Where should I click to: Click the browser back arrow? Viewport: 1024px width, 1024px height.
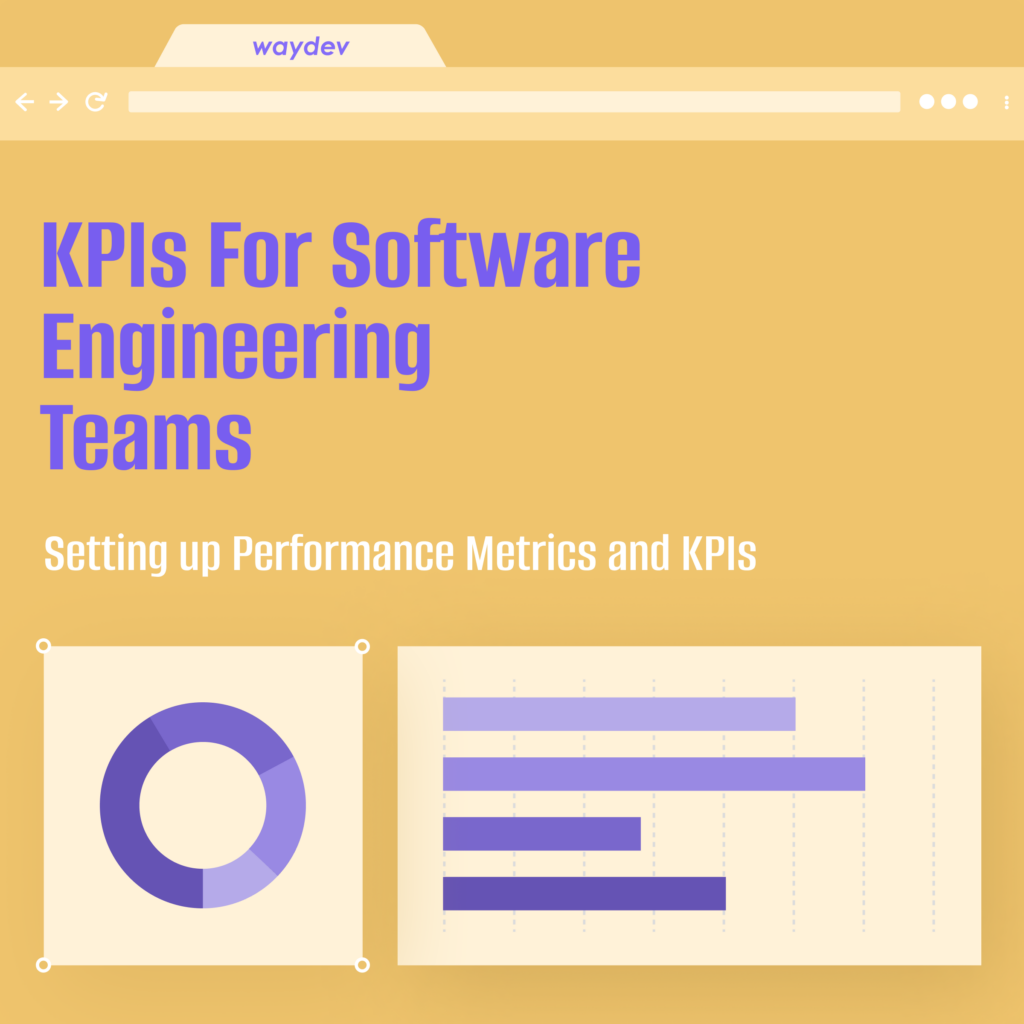24,100
